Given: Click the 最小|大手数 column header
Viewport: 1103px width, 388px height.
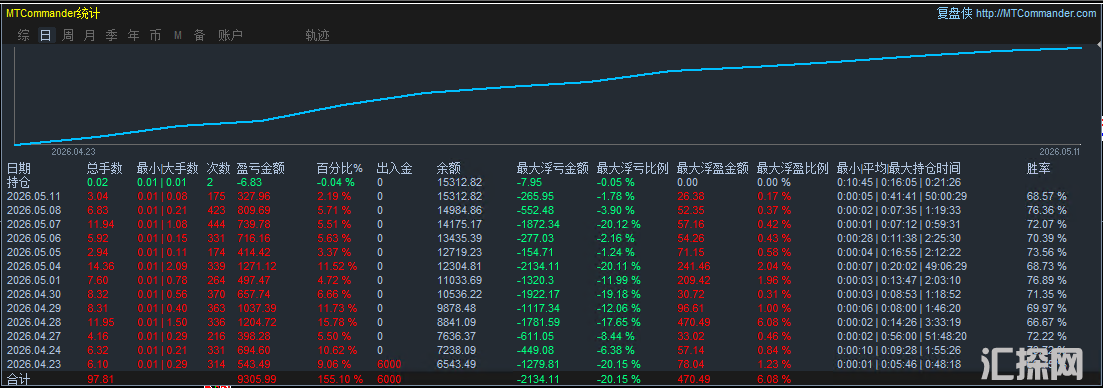Looking at the screenshot, I should click(x=167, y=169).
